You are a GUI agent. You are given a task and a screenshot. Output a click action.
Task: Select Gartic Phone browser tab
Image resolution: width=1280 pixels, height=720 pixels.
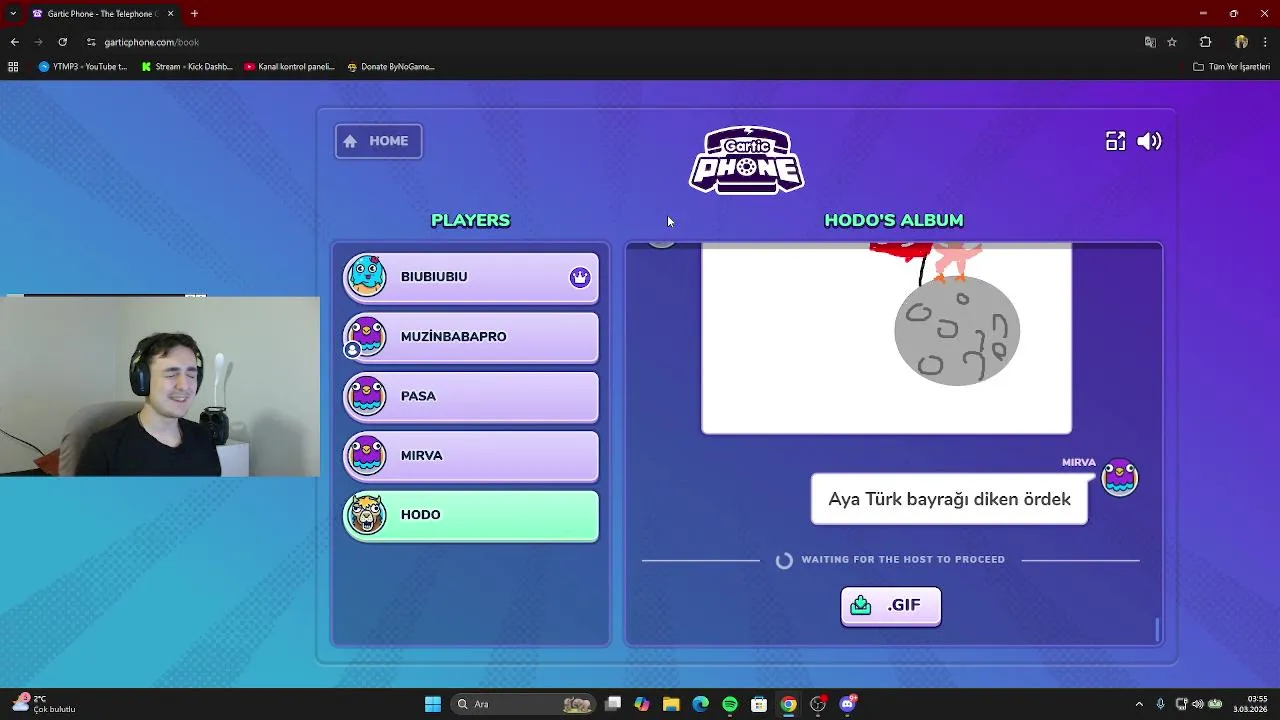pyautogui.click(x=103, y=14)
